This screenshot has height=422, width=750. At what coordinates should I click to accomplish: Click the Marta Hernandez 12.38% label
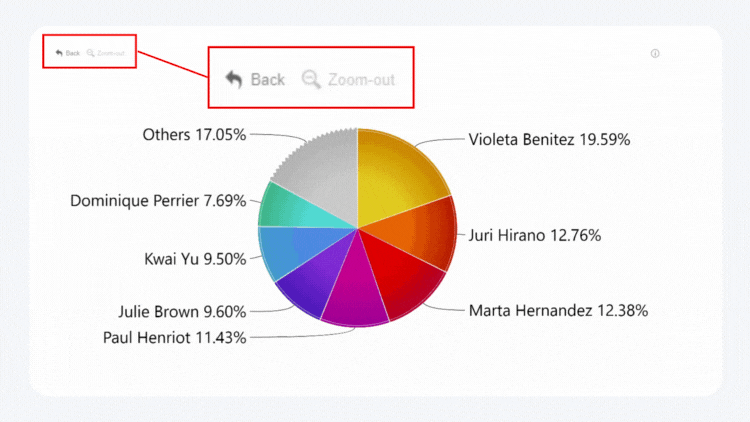pyautogui.click(x=558, y=311)
